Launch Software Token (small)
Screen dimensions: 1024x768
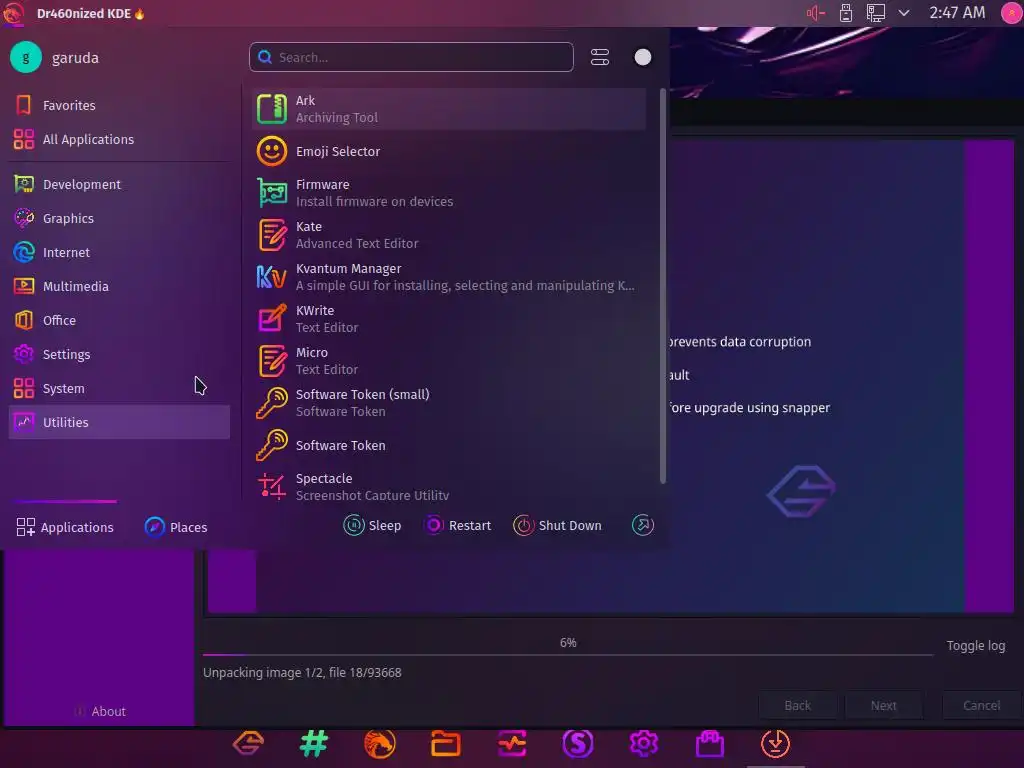tap(449, 403)
